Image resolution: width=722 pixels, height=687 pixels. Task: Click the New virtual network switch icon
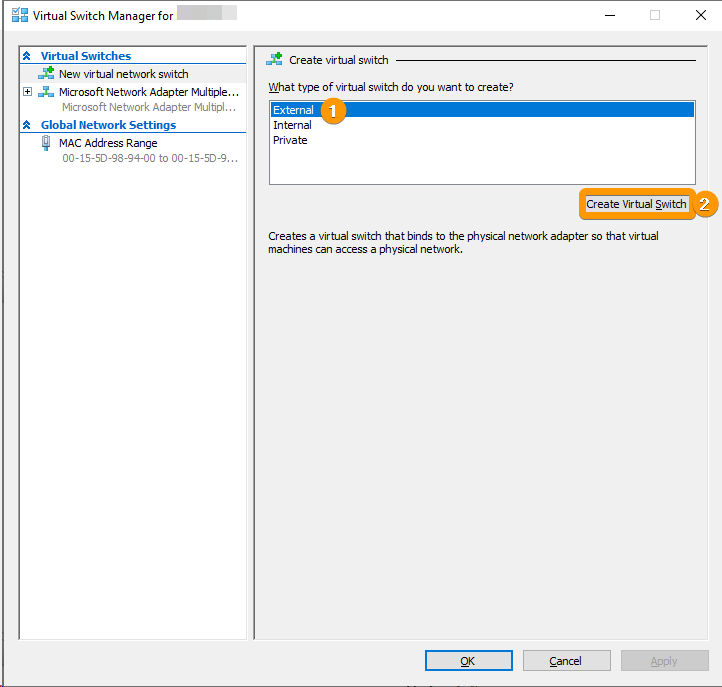(46, 73)
